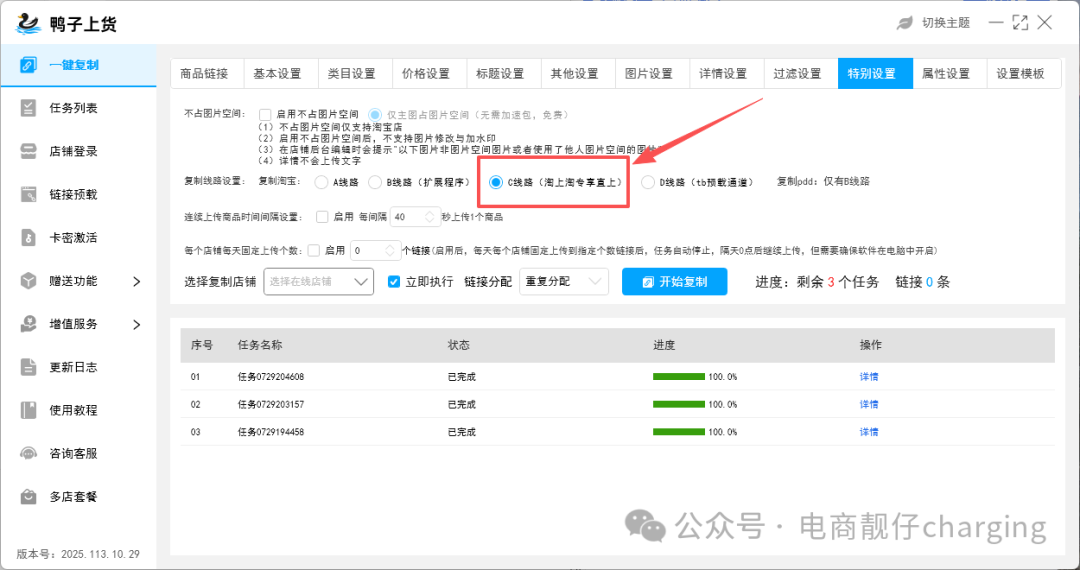Select the task name 任务0729194458
The width and height of the screenshot is (1080, 570).
click(x=271, y=432)
